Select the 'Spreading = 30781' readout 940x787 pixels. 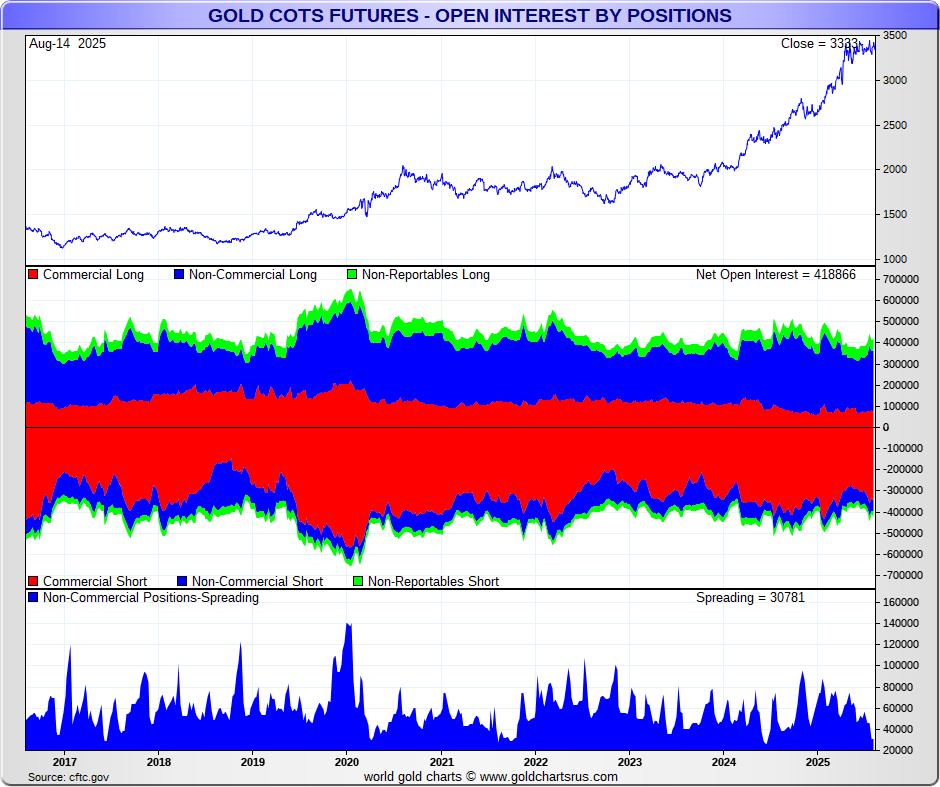(751, 598)
